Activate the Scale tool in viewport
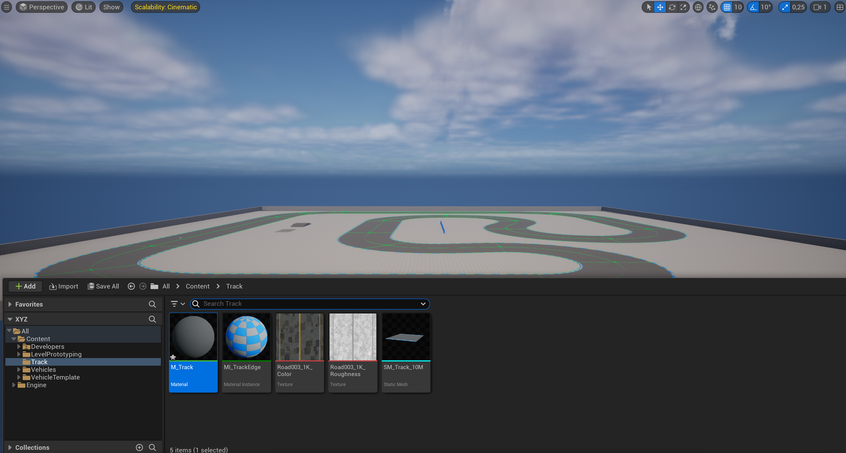 [x=683, y=7]
